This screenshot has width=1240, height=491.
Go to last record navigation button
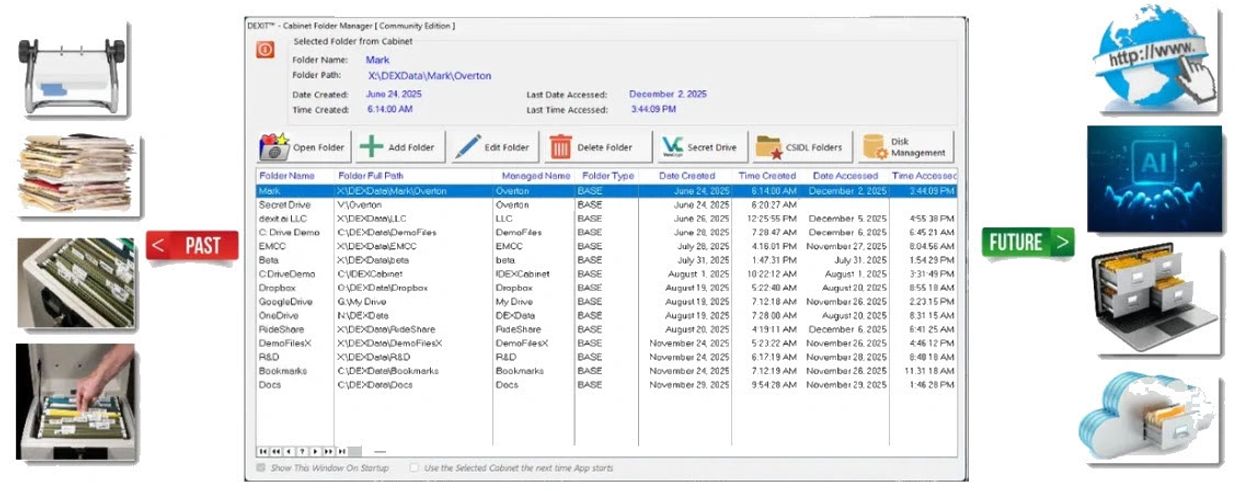coord(341,451)
